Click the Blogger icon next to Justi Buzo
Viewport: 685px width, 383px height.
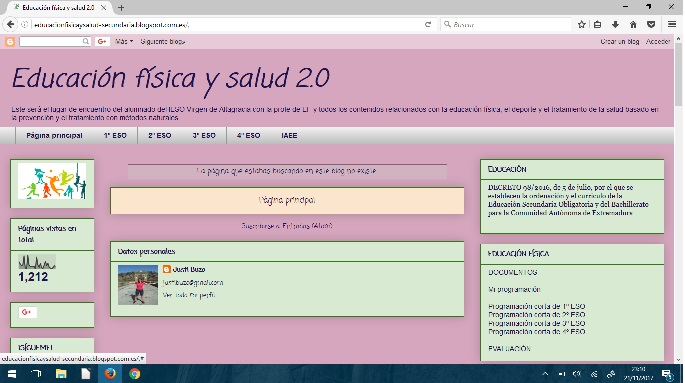[x=166, y=269]
